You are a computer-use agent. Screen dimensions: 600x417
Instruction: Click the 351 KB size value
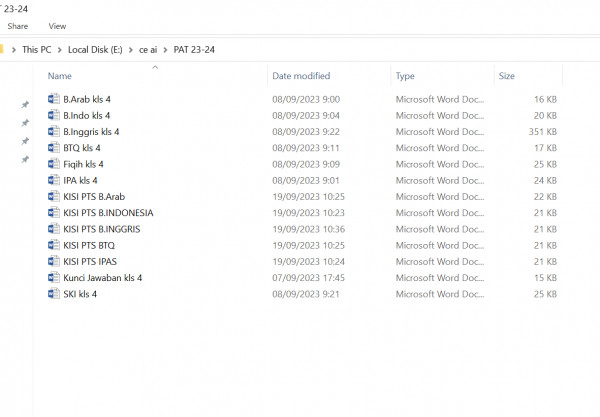tap(543, 132)
